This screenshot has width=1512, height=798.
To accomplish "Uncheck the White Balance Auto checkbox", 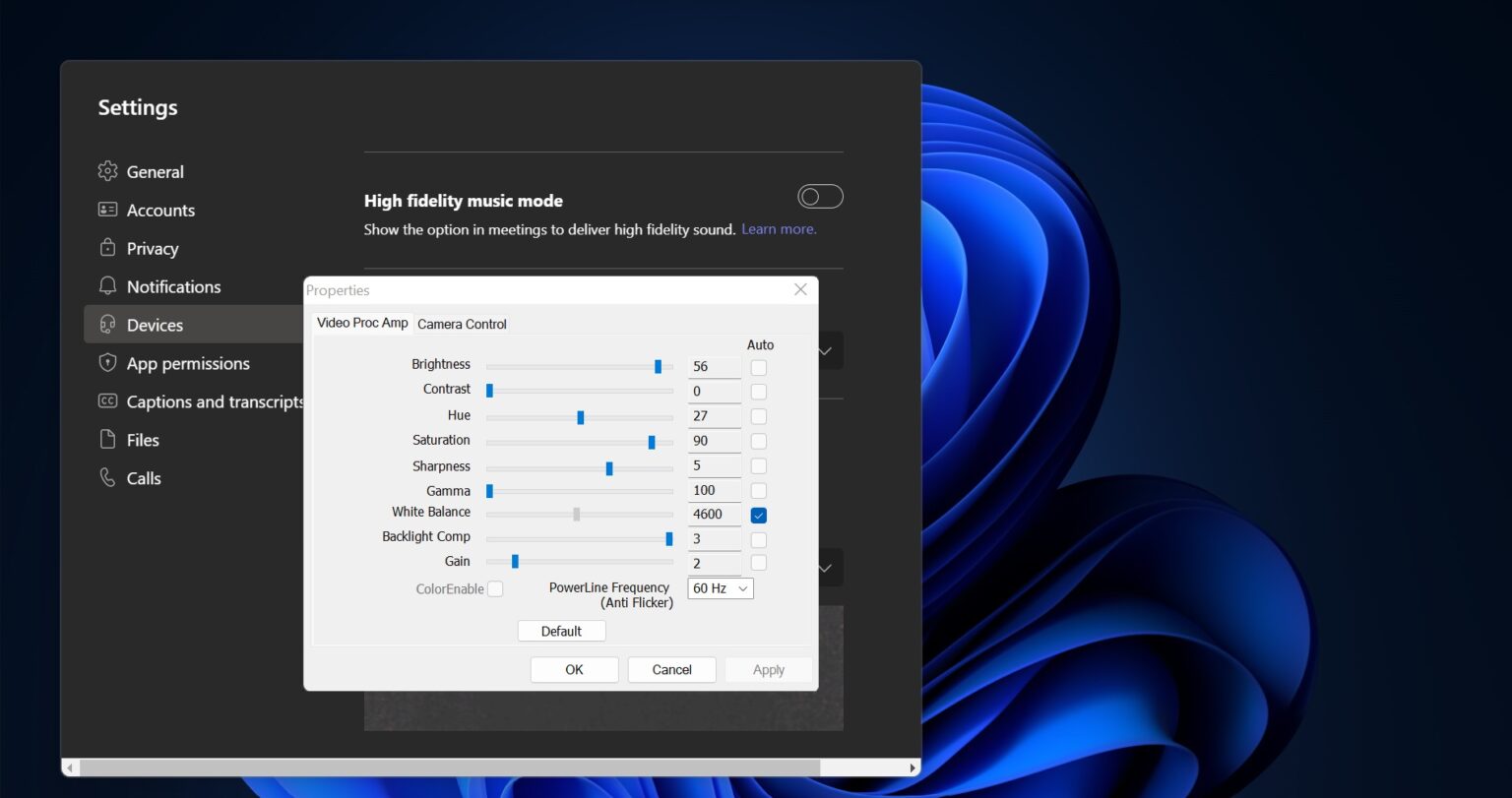I will (758, 516).
